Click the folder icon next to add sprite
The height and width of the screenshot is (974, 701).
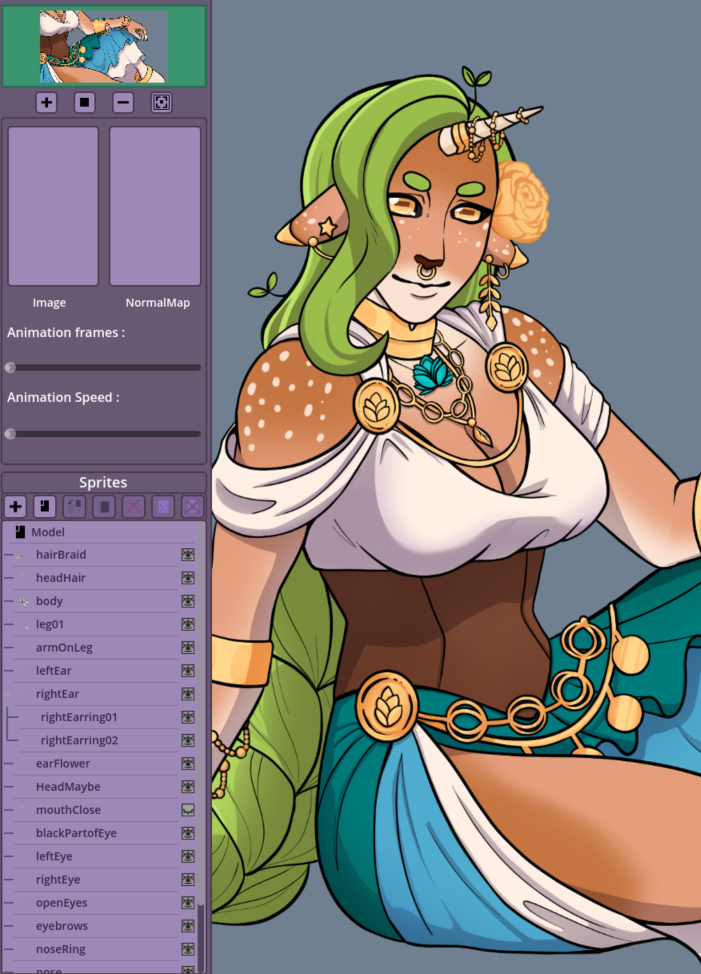pos(44,507)
